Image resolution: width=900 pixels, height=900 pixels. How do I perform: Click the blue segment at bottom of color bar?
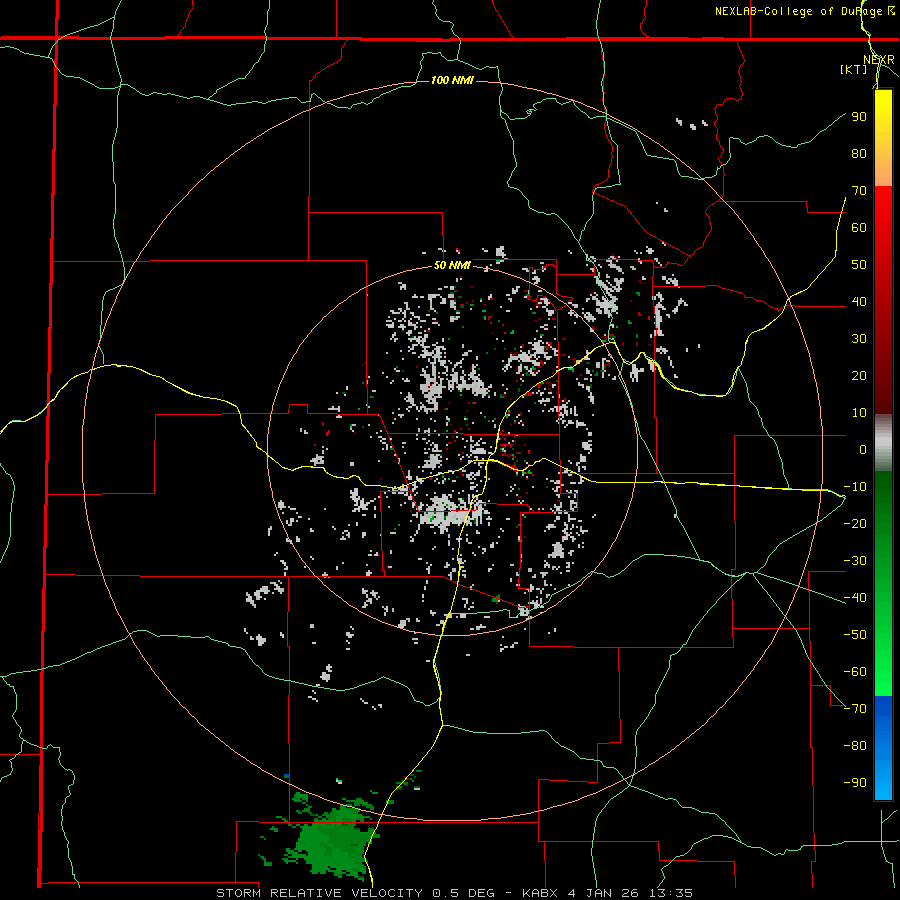(x=883, y=748)
